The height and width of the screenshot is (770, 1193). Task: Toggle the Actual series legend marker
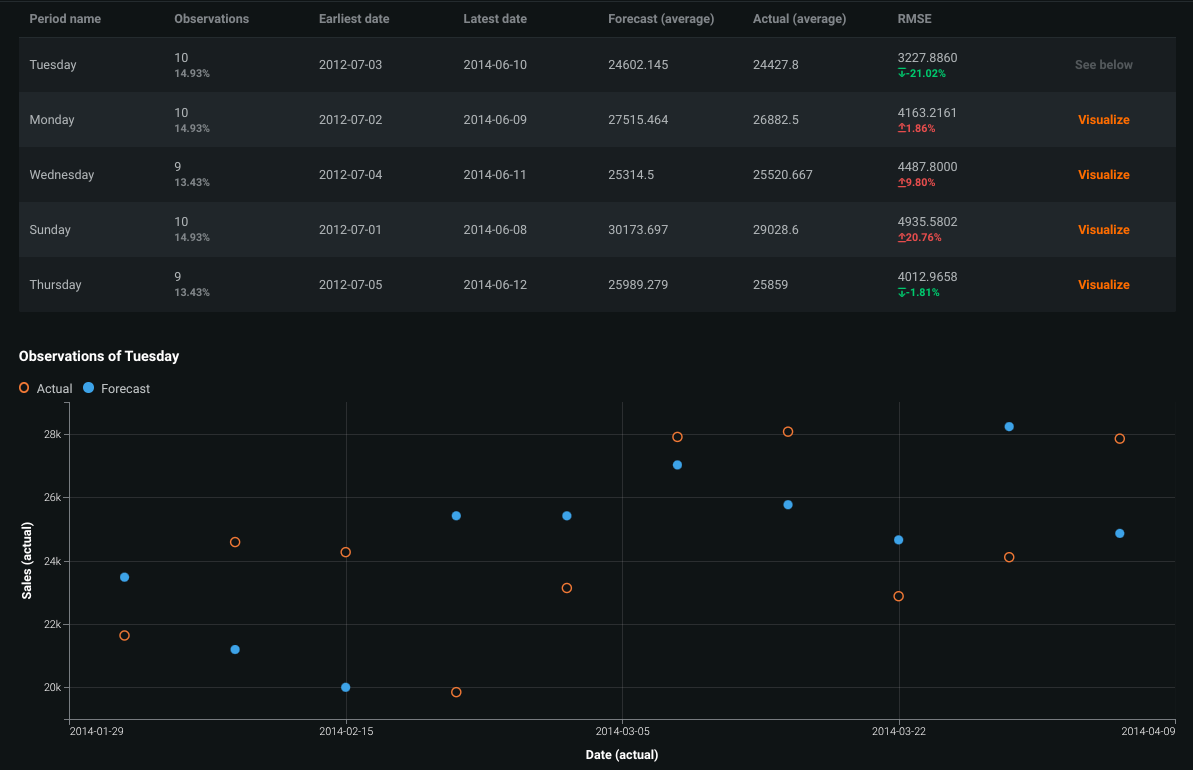(24, 388)
